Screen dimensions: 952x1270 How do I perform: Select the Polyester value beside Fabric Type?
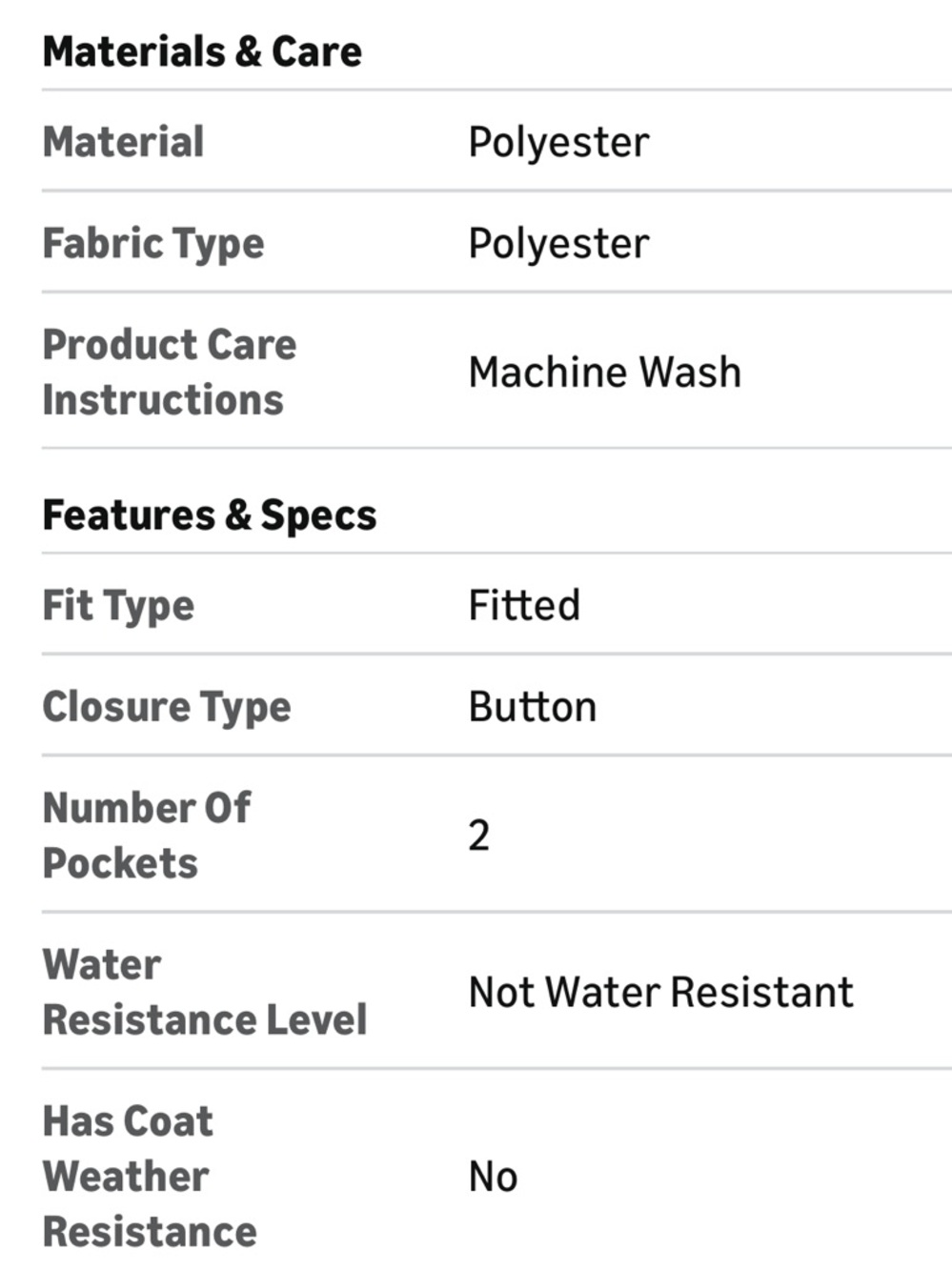point(558,244)
